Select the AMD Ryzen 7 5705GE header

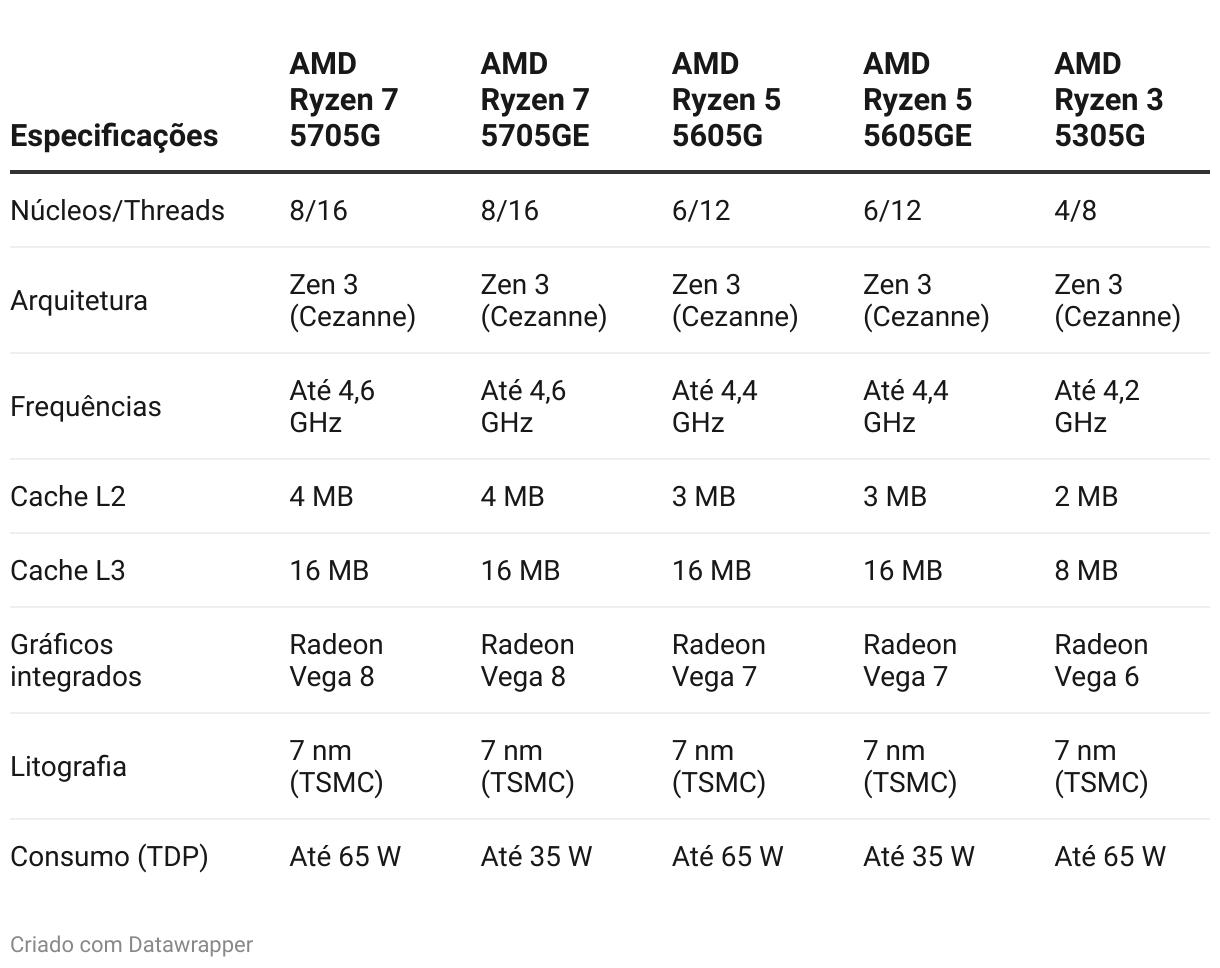click(535, 99)
